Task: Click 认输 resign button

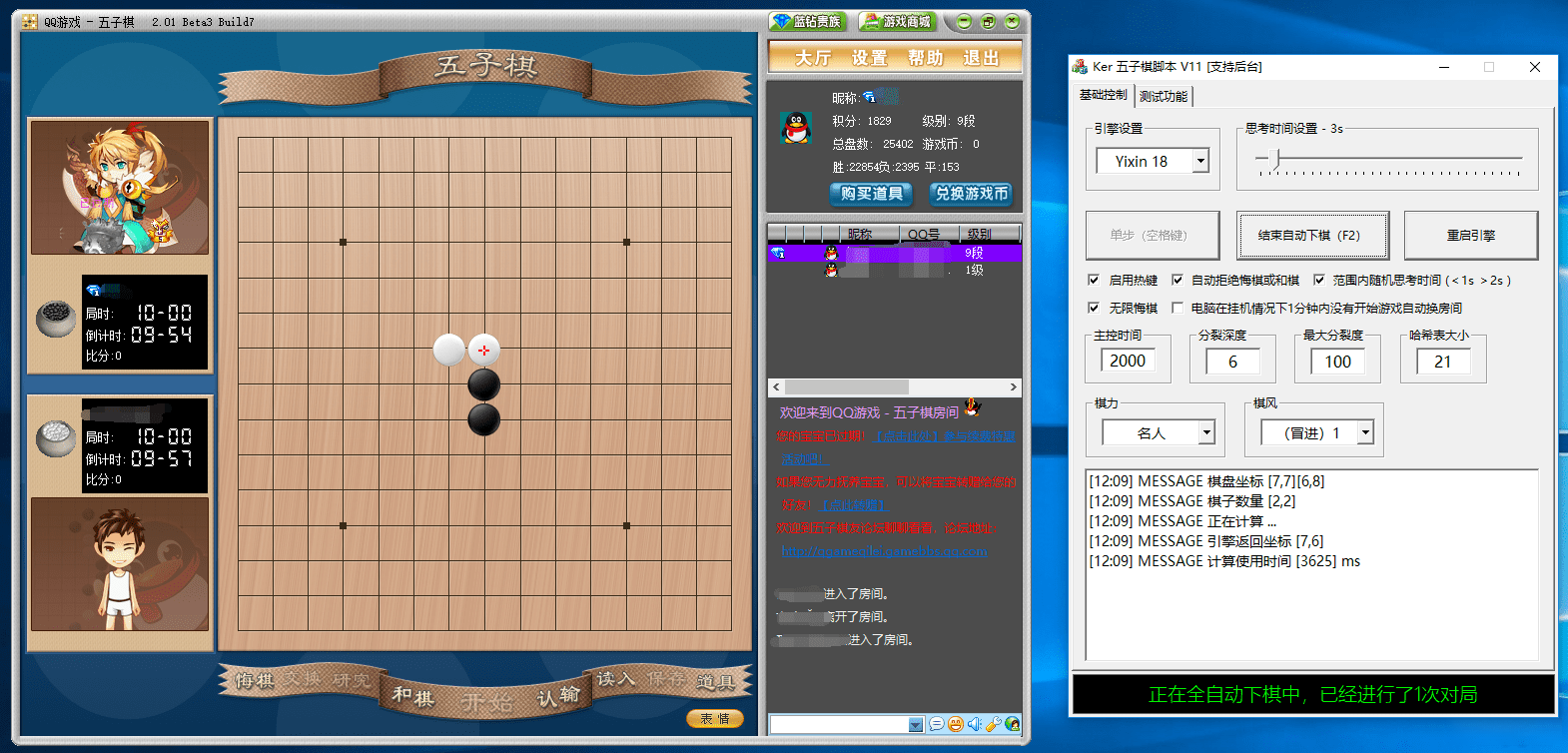Action: (558, 696)
